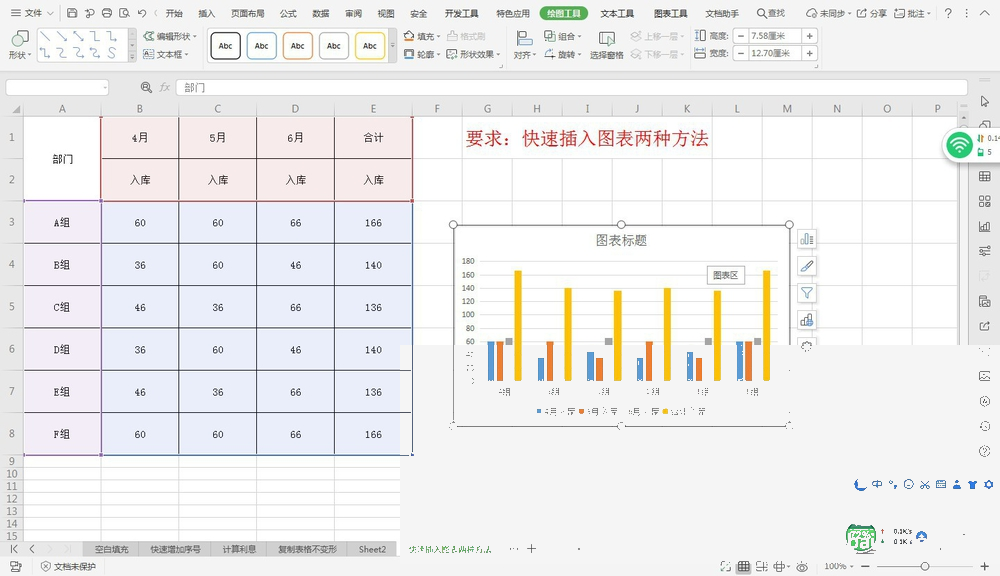Click the chart style brush button
Screen dimensions: 1000x576
807,266
